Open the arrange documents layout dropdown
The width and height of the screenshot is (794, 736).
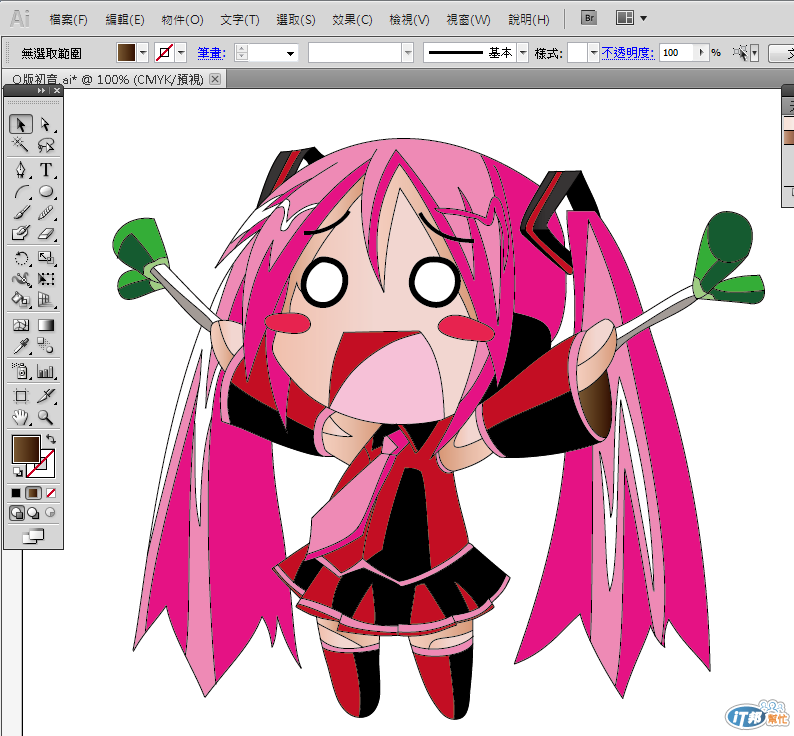tap(644, 18)
